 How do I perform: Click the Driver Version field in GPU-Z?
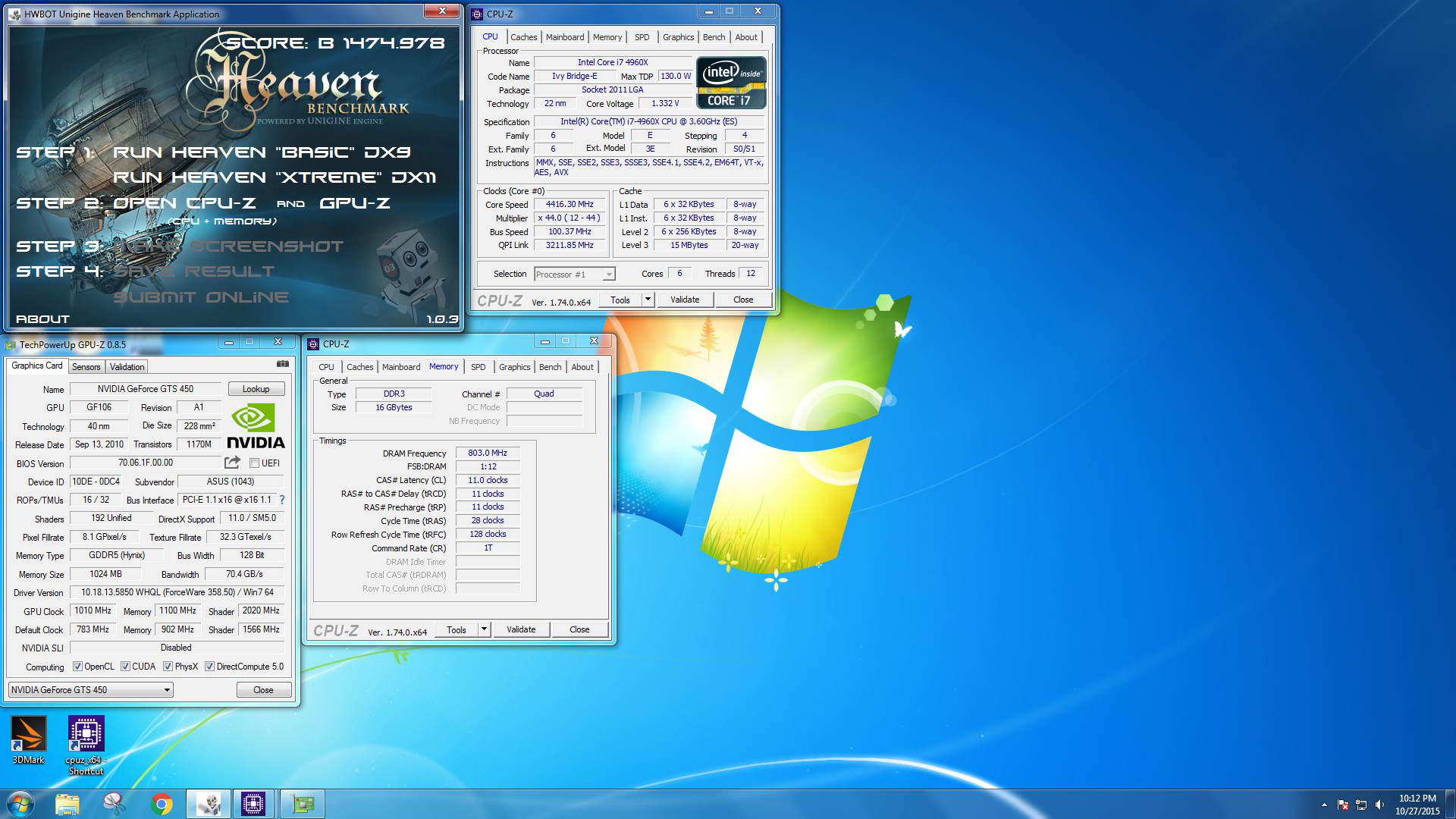click(177, 592)
